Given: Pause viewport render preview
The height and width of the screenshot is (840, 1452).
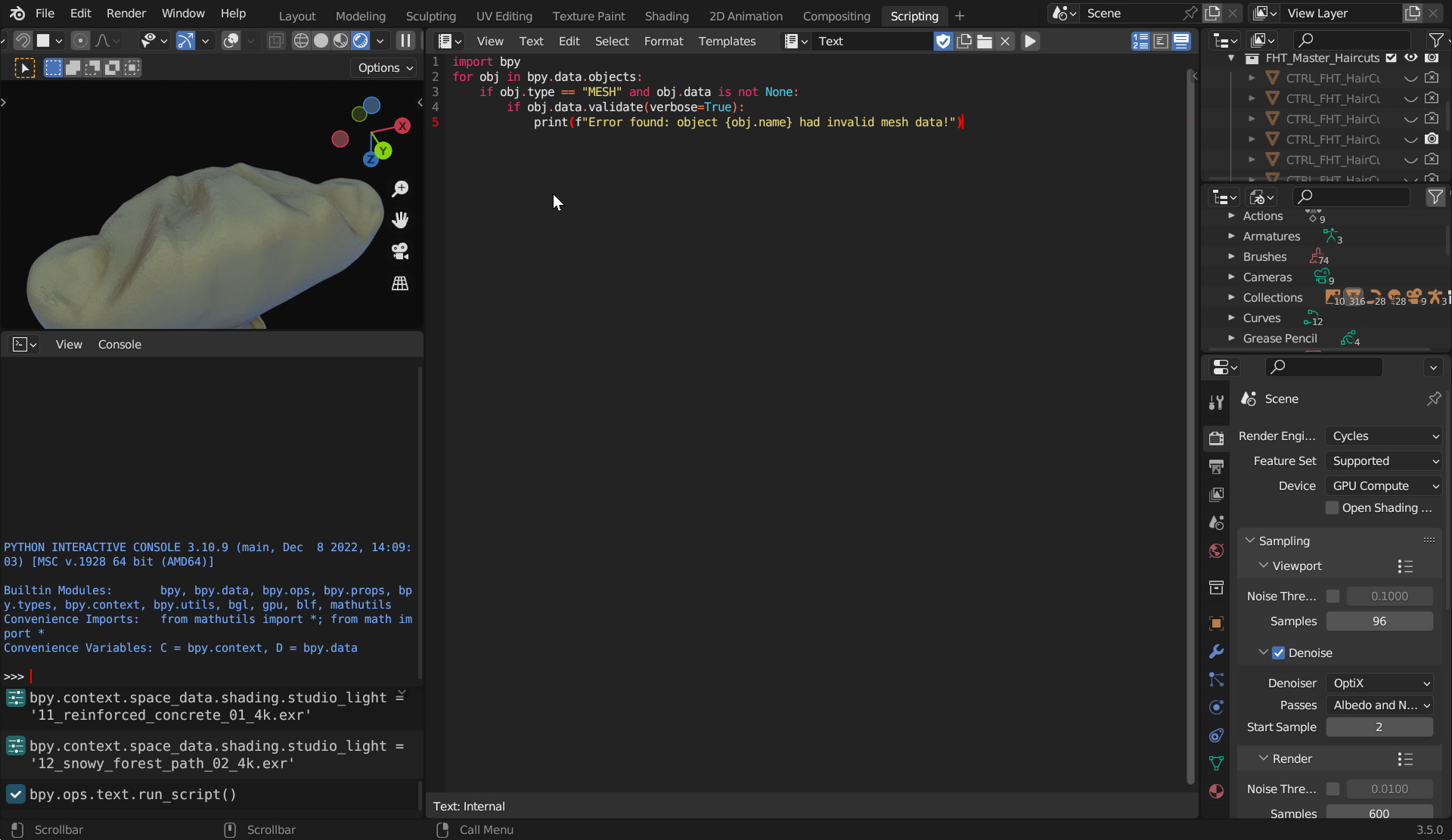Looking at the screenshot, I should [406, 41].
